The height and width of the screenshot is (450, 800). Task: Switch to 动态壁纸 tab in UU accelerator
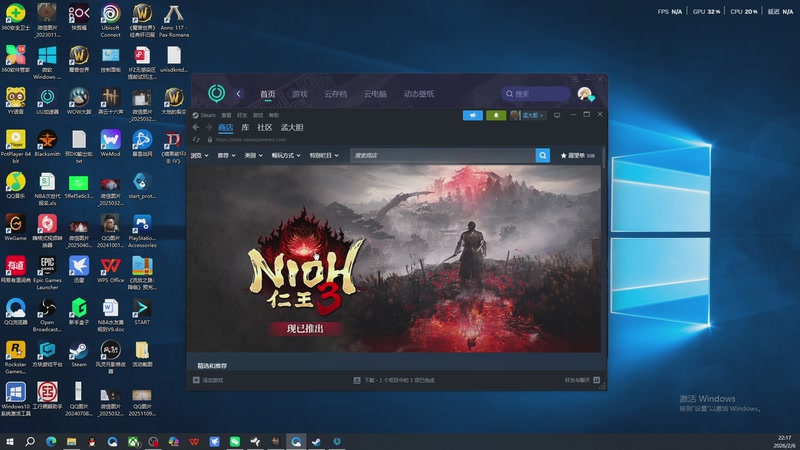click(419, 94)
